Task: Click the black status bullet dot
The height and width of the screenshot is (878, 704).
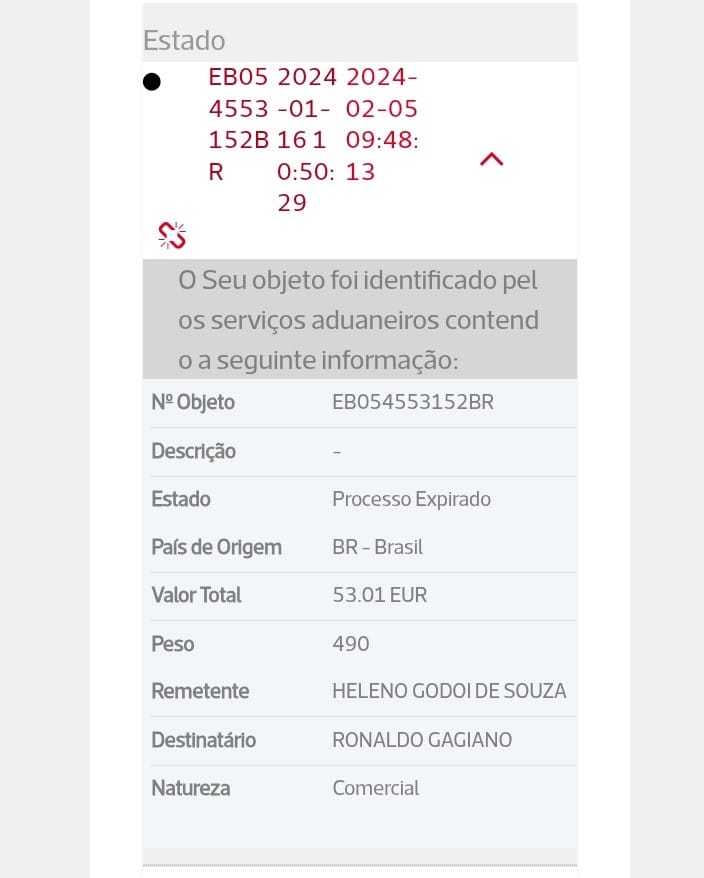Action: (x=152, y=82)
